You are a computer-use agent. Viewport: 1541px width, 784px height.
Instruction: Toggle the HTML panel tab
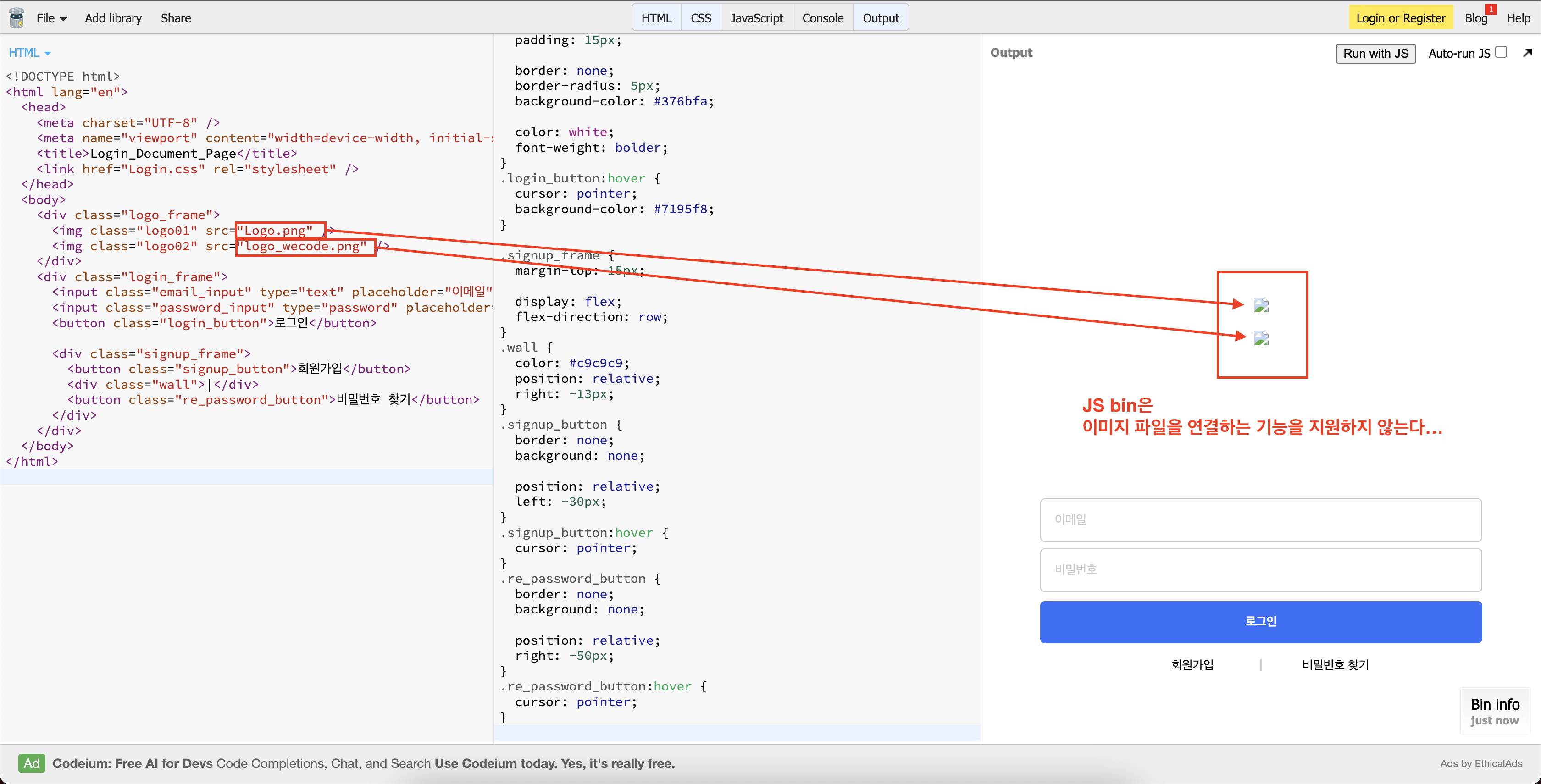[x=656, y=18]
